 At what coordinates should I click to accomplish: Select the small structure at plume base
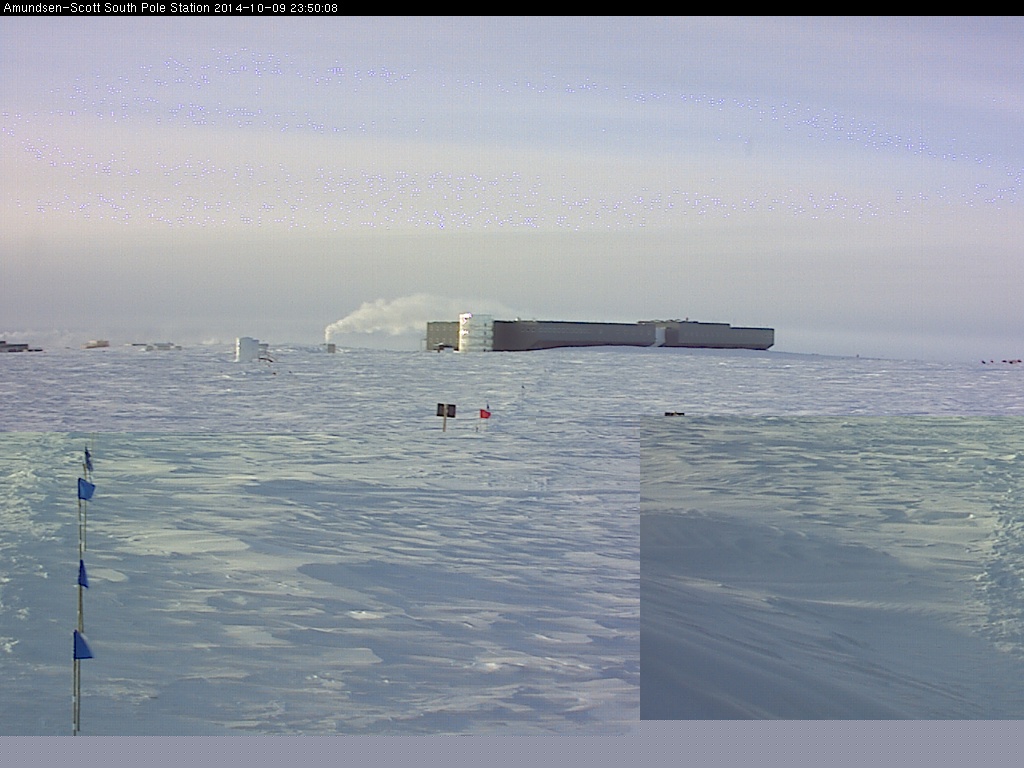click(x=329, y=347)
